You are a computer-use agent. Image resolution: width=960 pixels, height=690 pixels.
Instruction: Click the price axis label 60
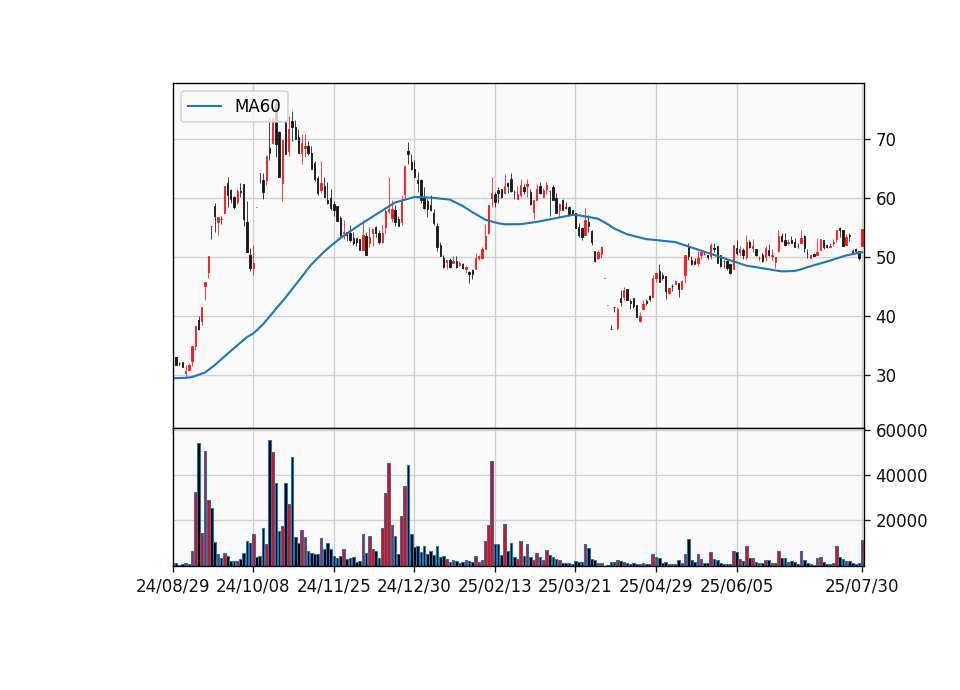[x=886, y=199]
